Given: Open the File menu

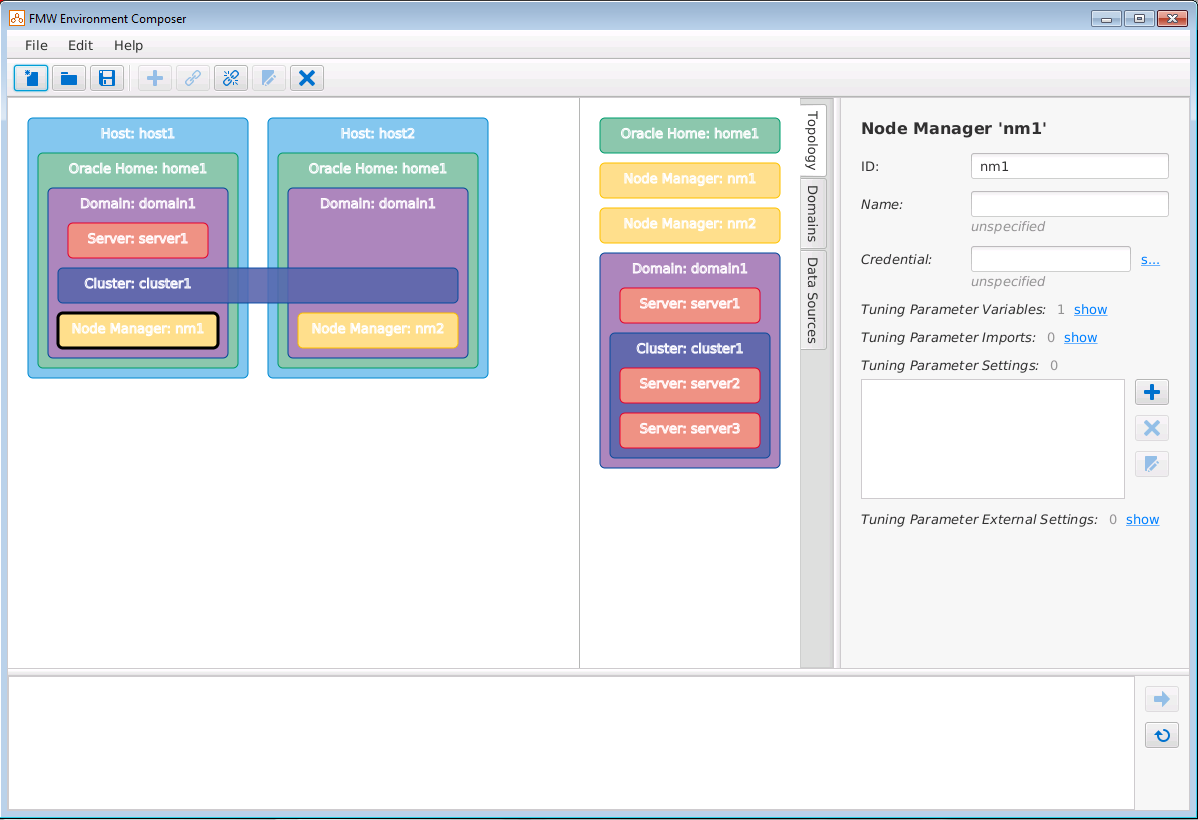Looking at the screenshot, I should (x=36, y=45).
